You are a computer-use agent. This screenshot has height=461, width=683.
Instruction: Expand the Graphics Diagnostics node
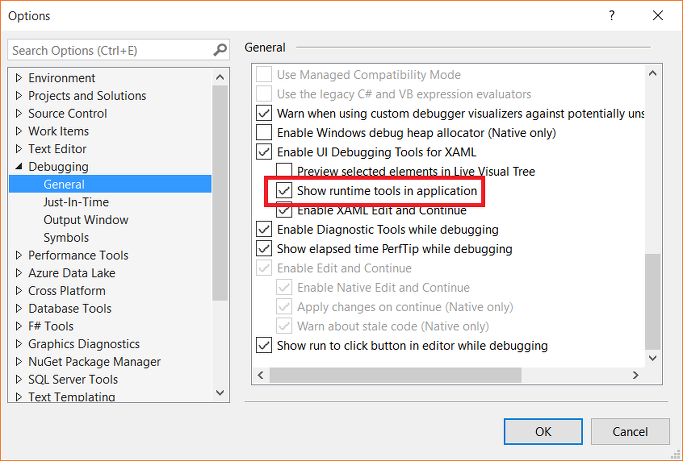19,344
